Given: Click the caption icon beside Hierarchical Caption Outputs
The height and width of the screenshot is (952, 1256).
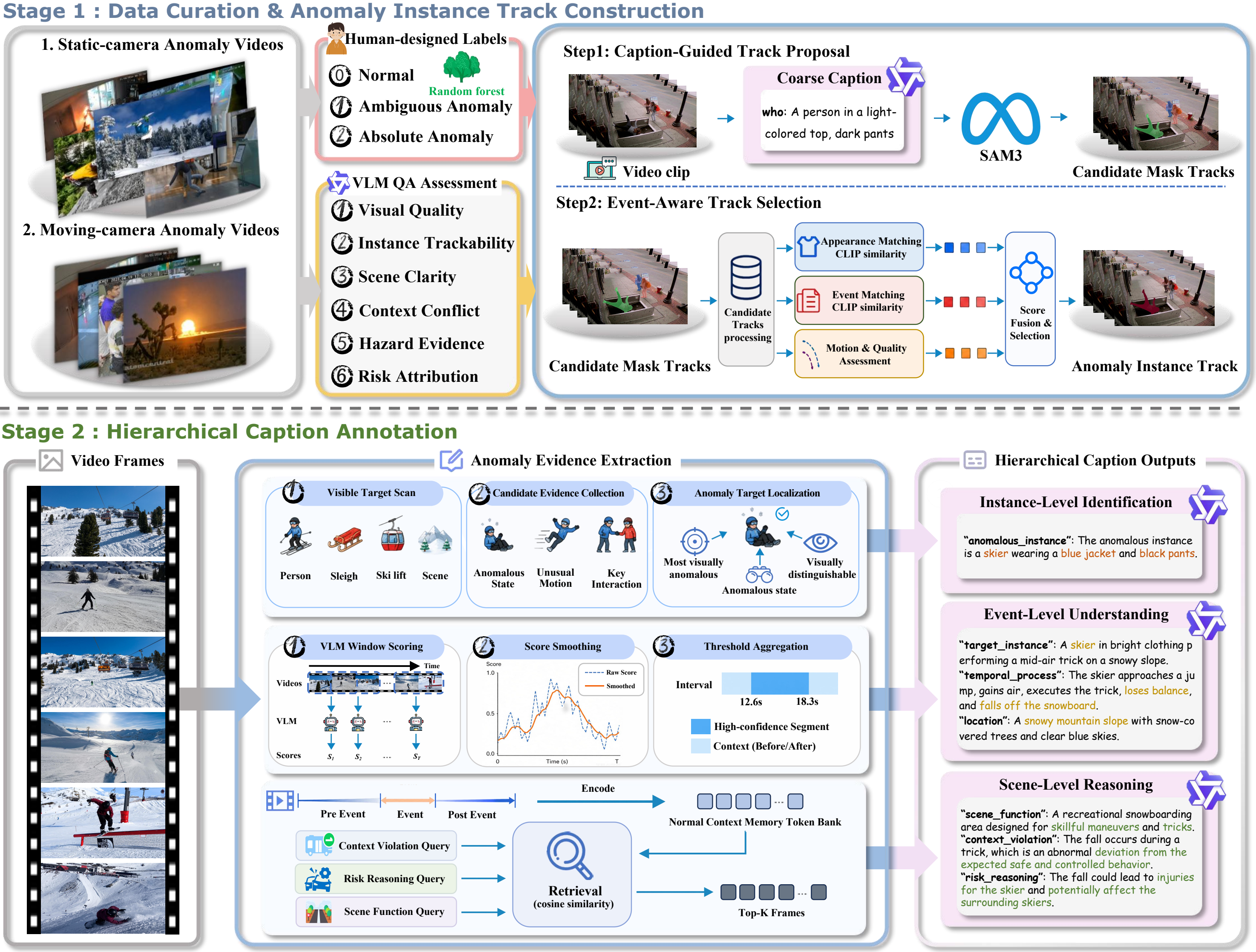Looking at the screenshot, I should (975, 460).
